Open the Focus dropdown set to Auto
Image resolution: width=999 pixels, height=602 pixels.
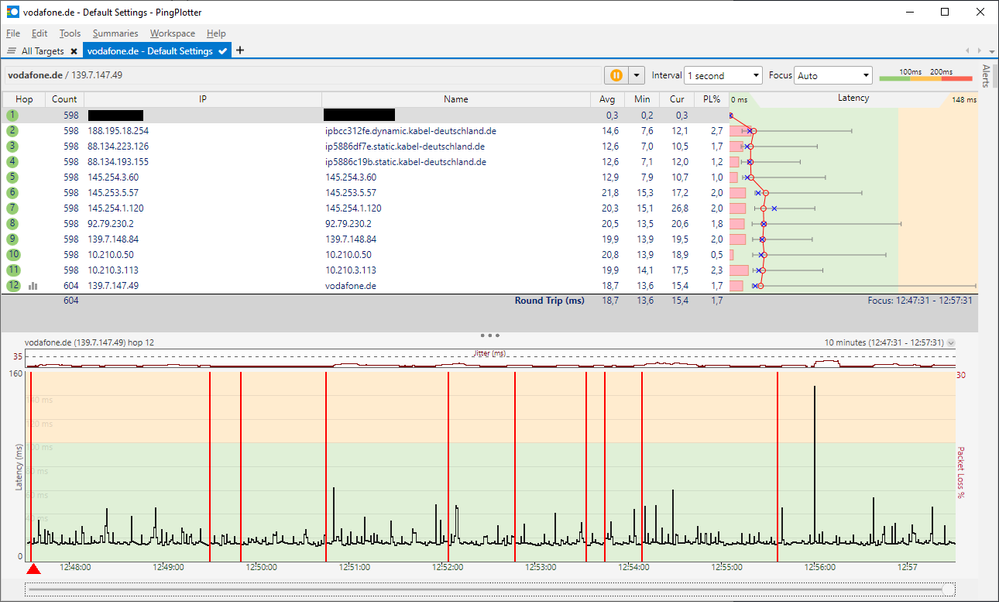coord(832,75)
